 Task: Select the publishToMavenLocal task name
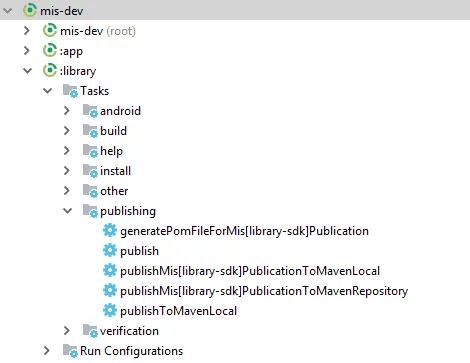[178, 311]
